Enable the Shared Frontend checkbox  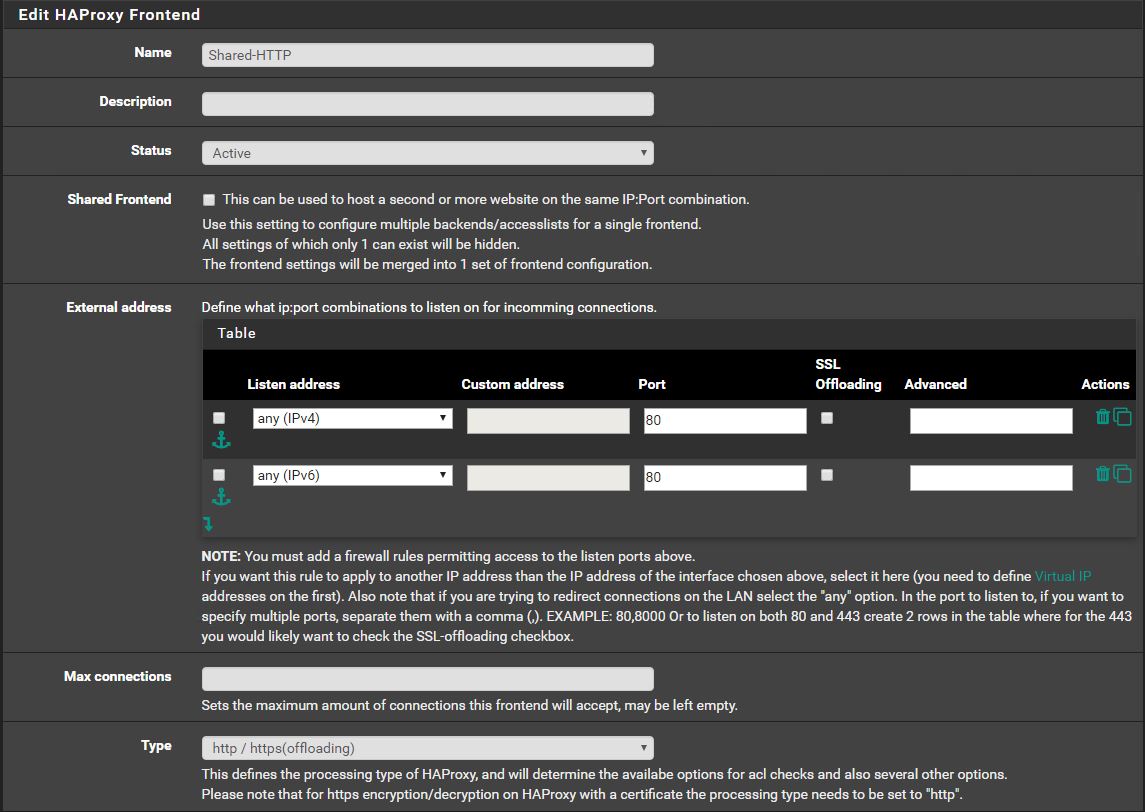click(x=209, y=200)
